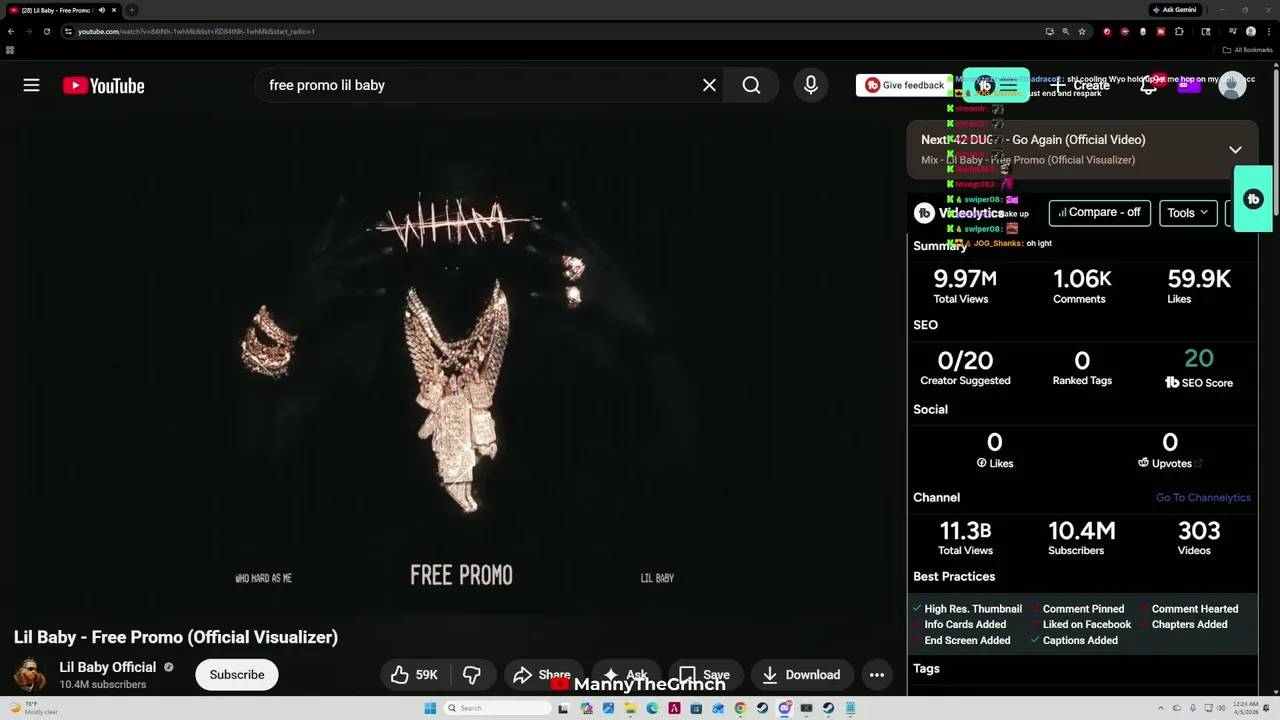
Task: Open the Chrome profile avatar
Action: pos(1251,31)
